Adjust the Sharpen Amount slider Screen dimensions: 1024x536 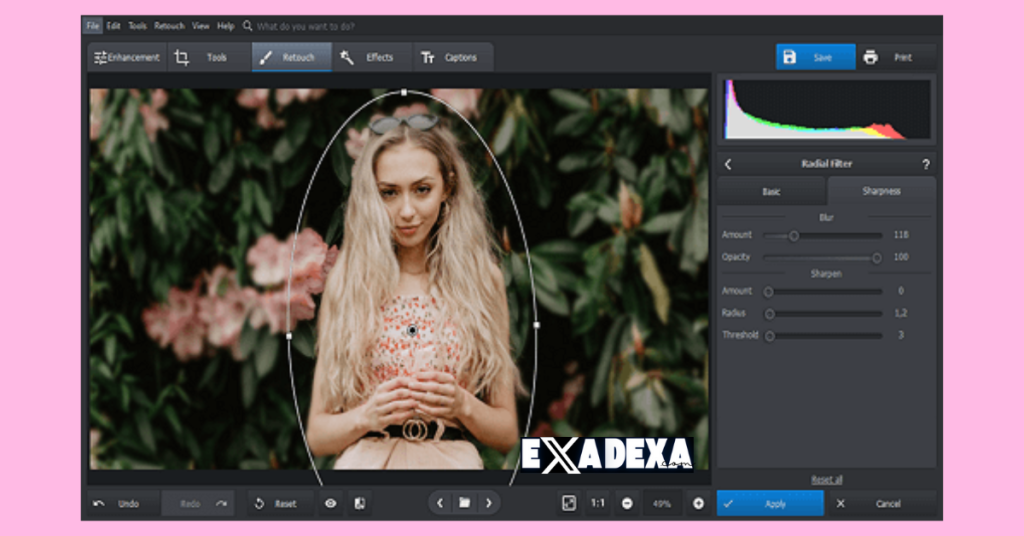[x=823, y=292]
